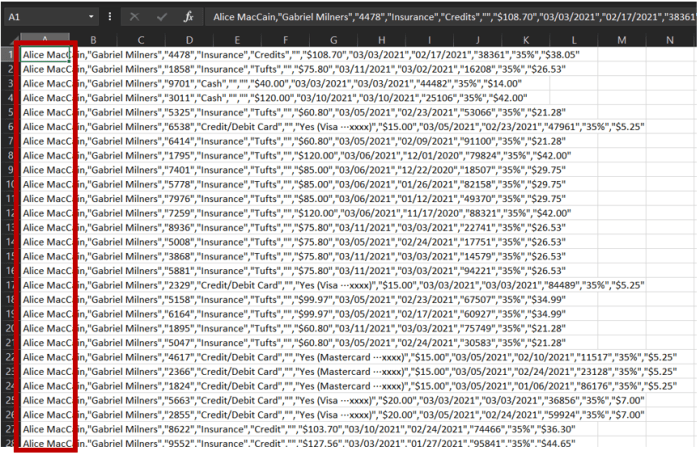Select column F header
Screen dimensions: 700x455
(x=285, y=40)
